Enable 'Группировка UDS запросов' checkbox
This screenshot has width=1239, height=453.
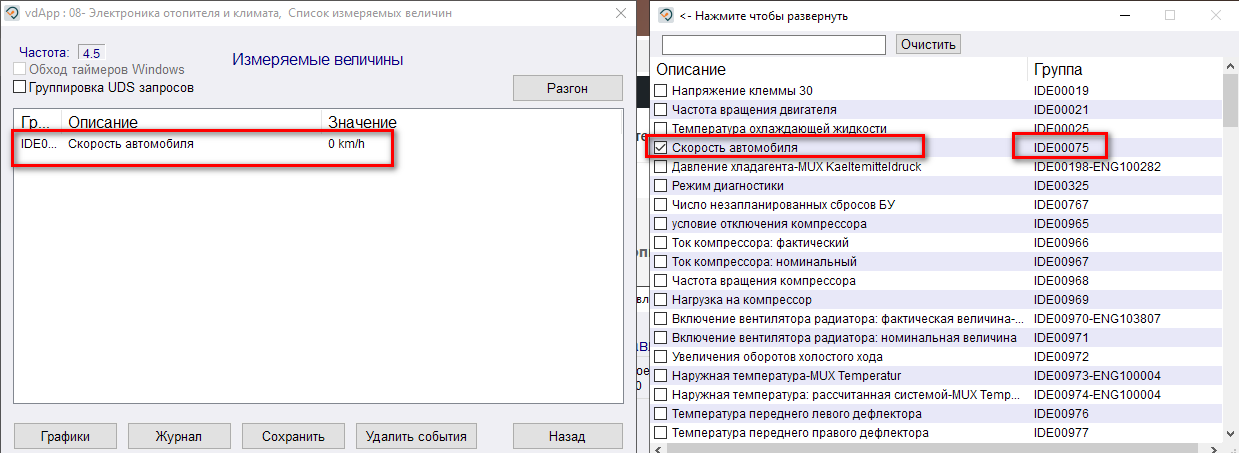point(20,88)
